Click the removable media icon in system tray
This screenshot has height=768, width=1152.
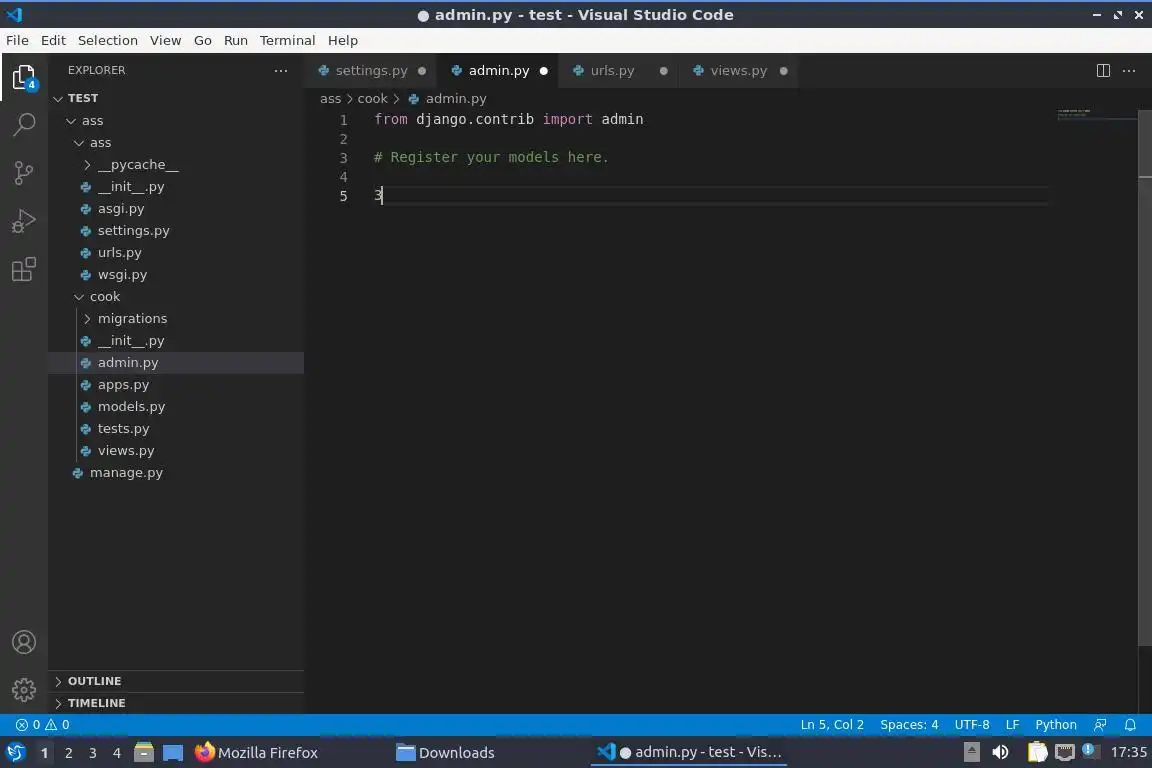(x=971, y=752)
